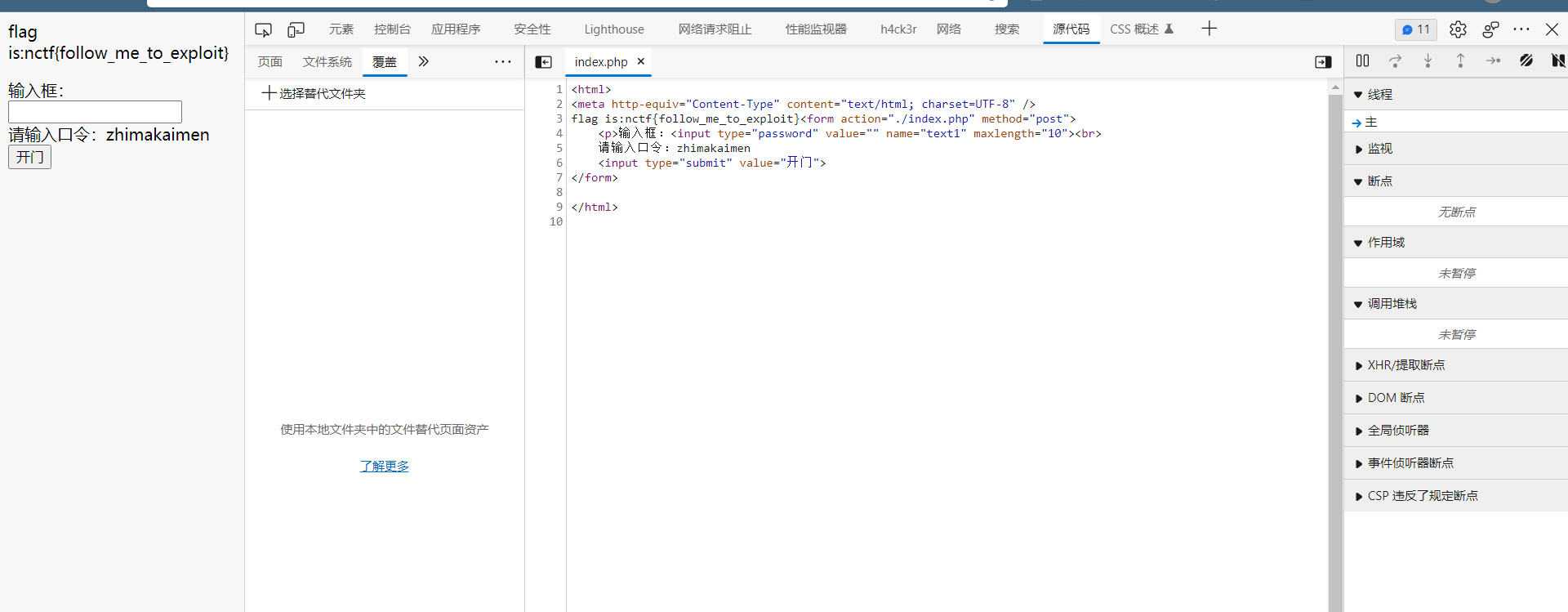Click the </html> line in source
Image resolution: width=1568 pixels, height=612 pixels.
595,207
